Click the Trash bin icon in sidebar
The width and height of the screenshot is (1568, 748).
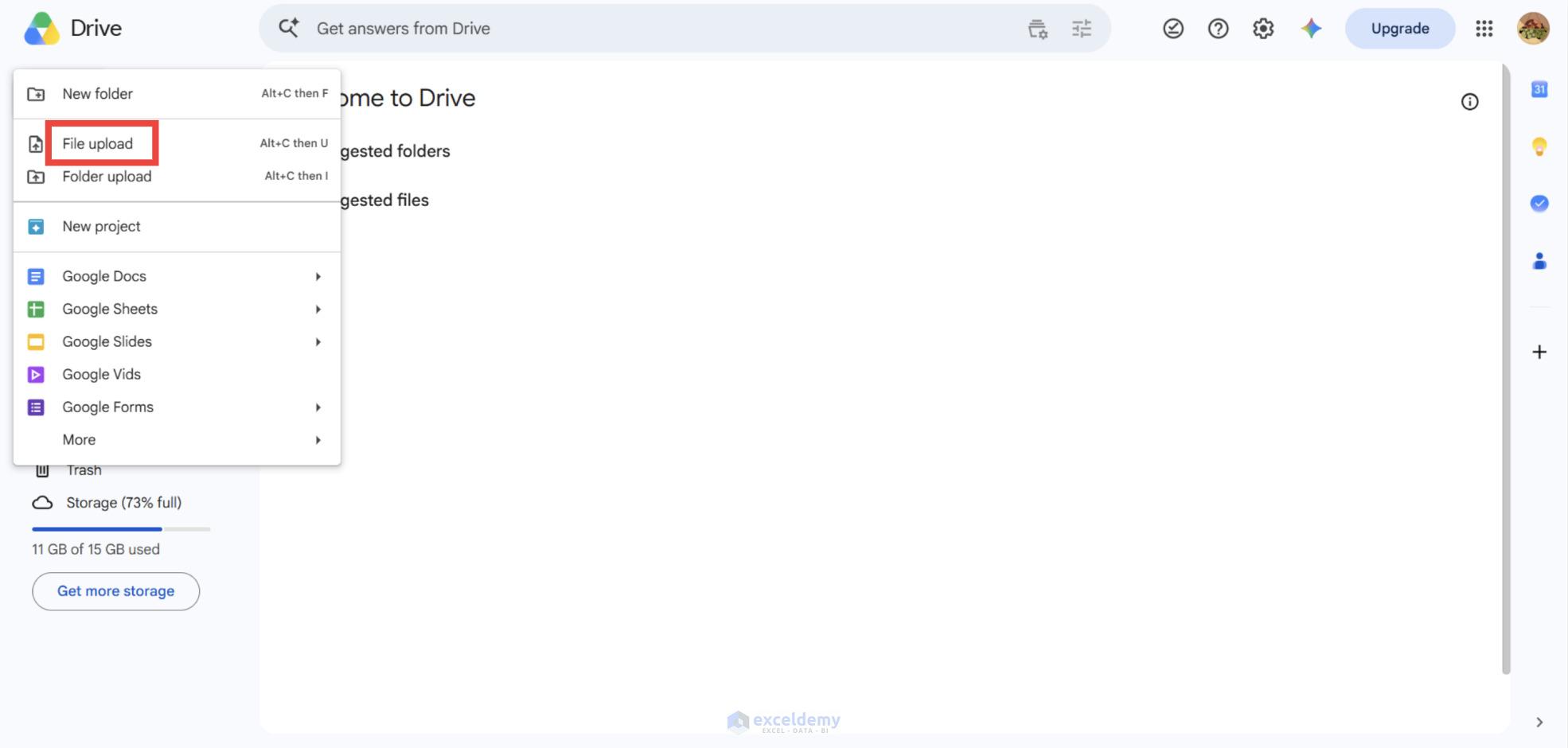pos(43,470)
